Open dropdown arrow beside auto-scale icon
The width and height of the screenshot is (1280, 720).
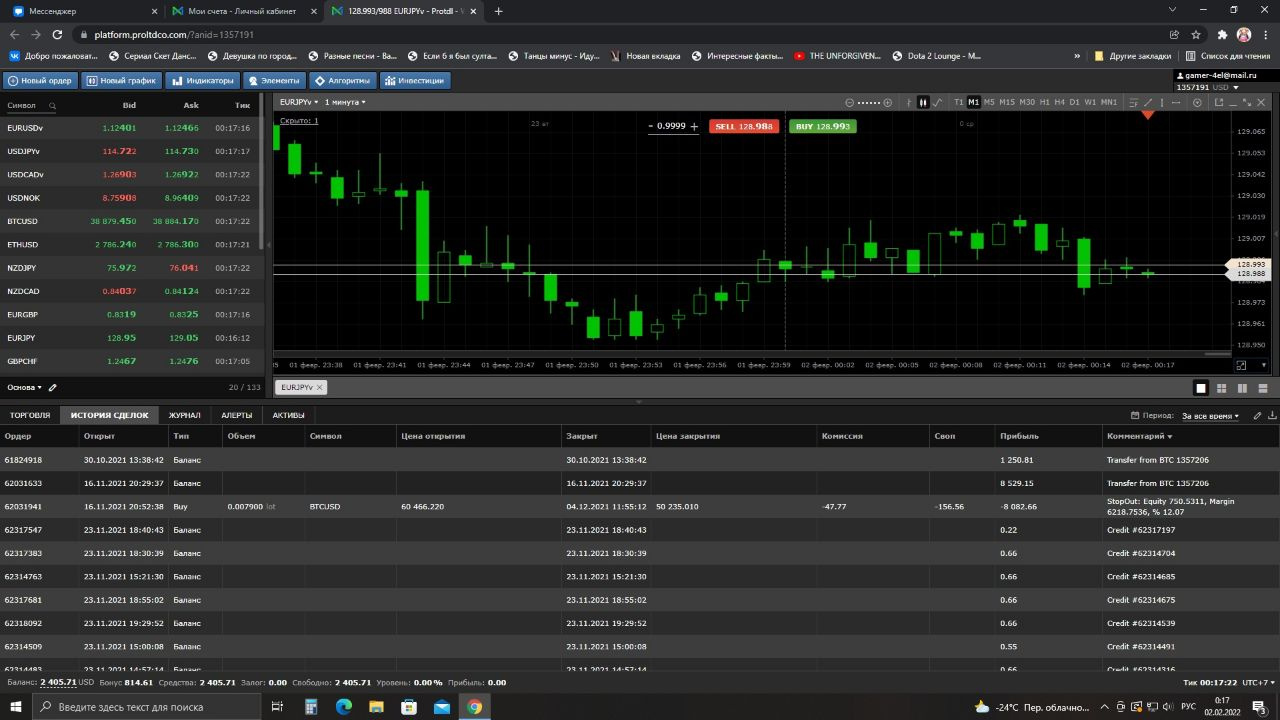coord(1262,366)
